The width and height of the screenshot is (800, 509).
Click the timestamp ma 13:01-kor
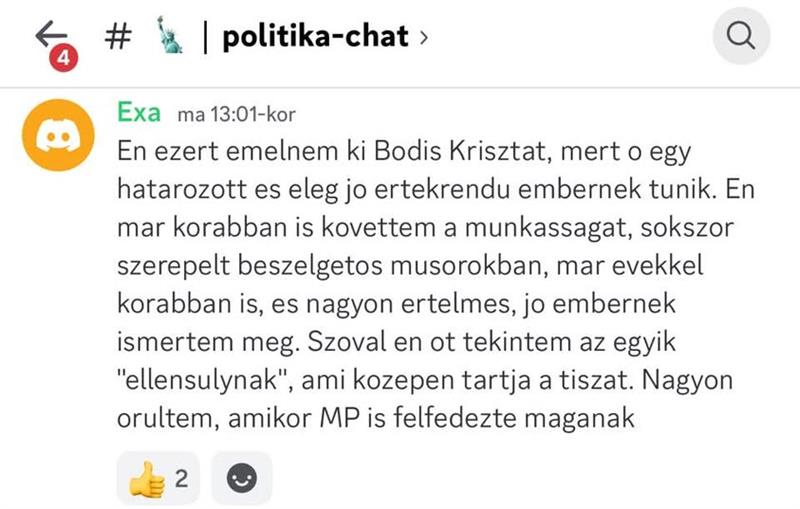click(x=236, y=113)
